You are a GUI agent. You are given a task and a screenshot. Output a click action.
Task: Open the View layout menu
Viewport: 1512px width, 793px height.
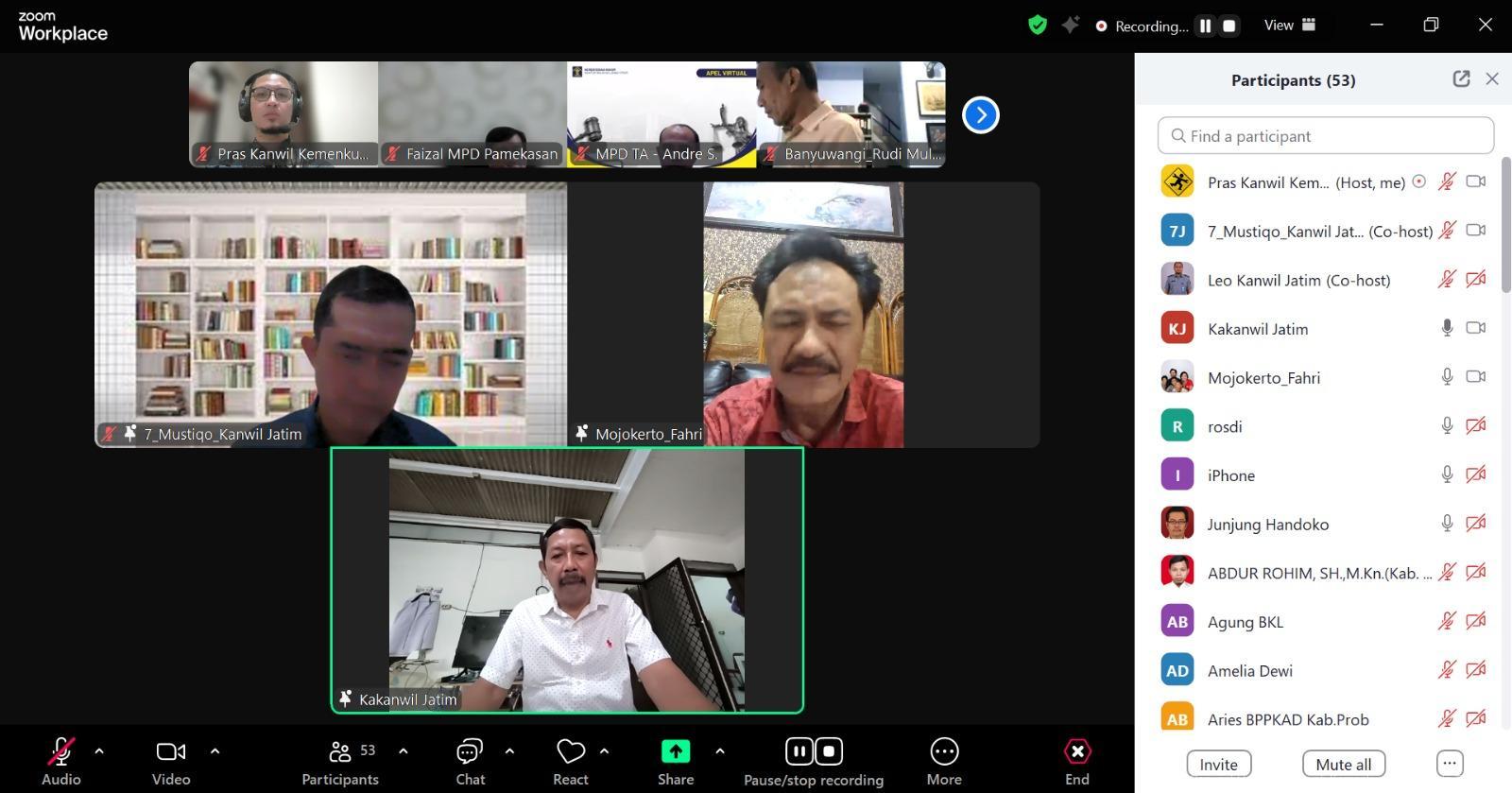tap(1290, 26)
